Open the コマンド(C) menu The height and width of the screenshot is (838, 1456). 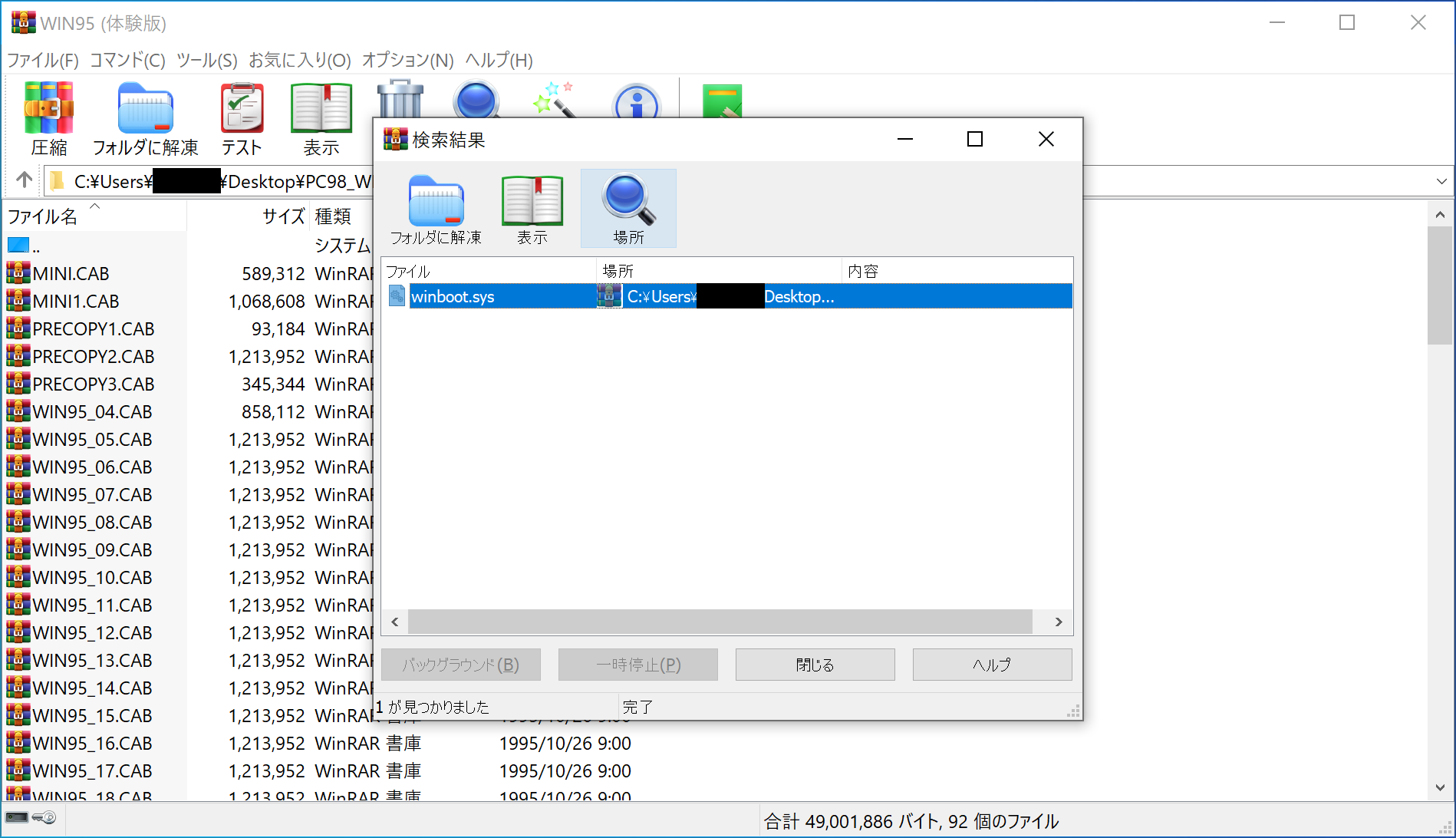127,60
